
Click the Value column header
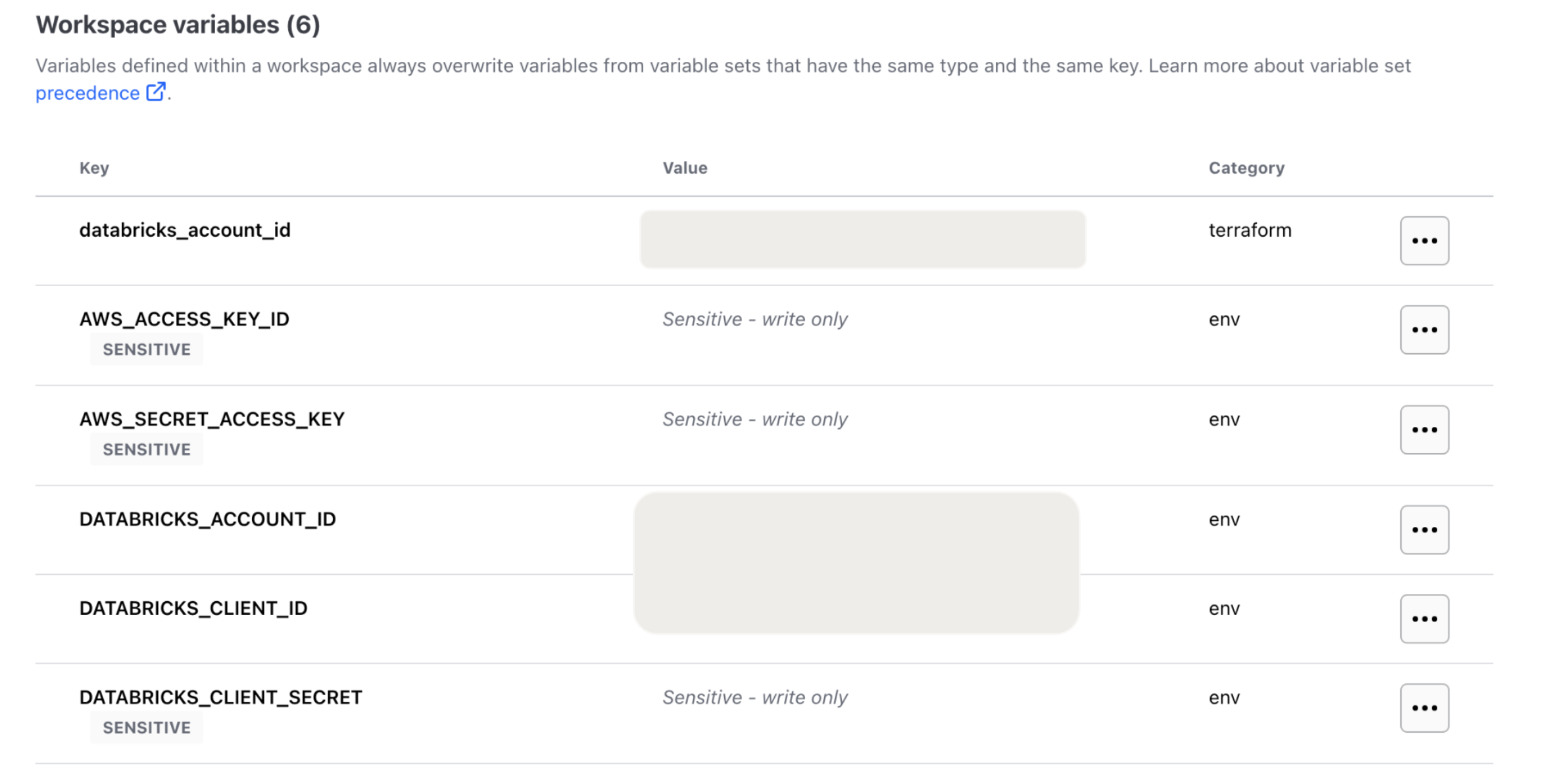685,168
